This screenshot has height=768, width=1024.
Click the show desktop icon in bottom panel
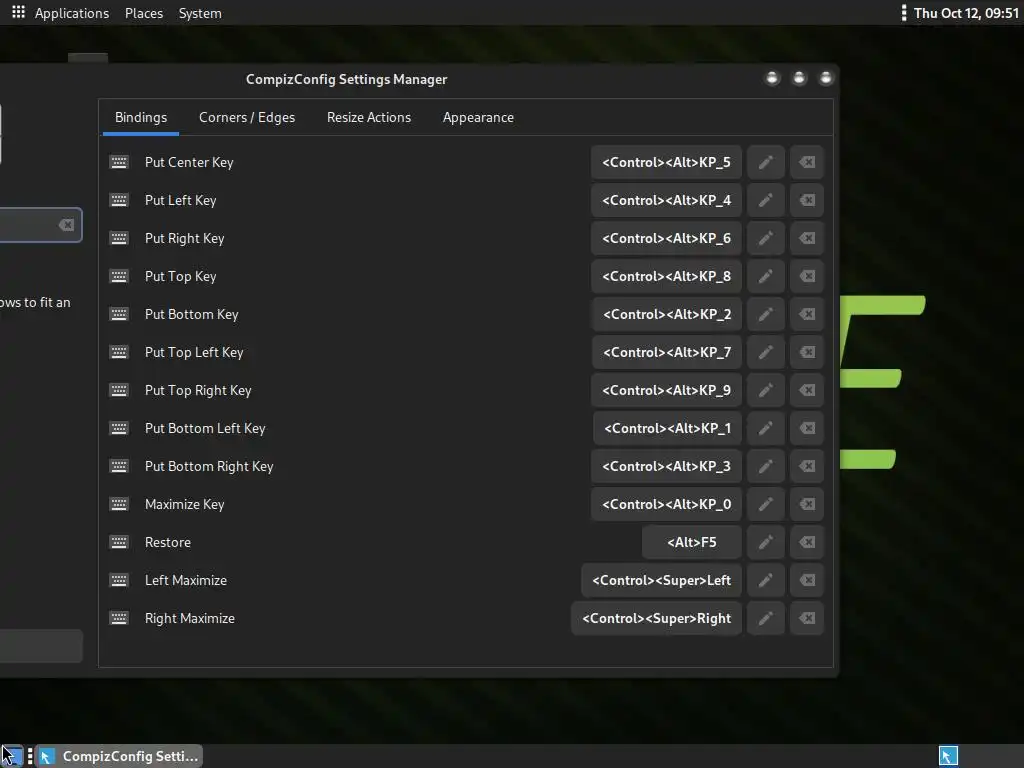coord(12,756)
